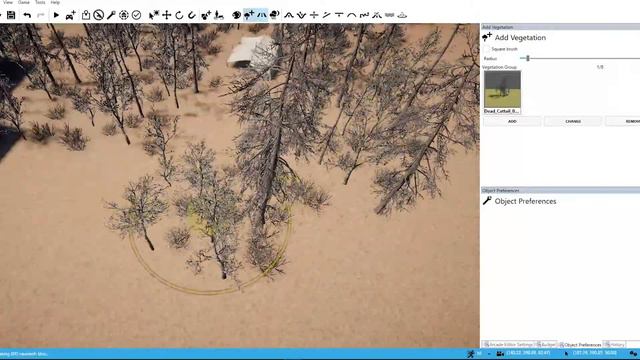Open the speed dropdown arrow in status bar

tap(489, 354)
